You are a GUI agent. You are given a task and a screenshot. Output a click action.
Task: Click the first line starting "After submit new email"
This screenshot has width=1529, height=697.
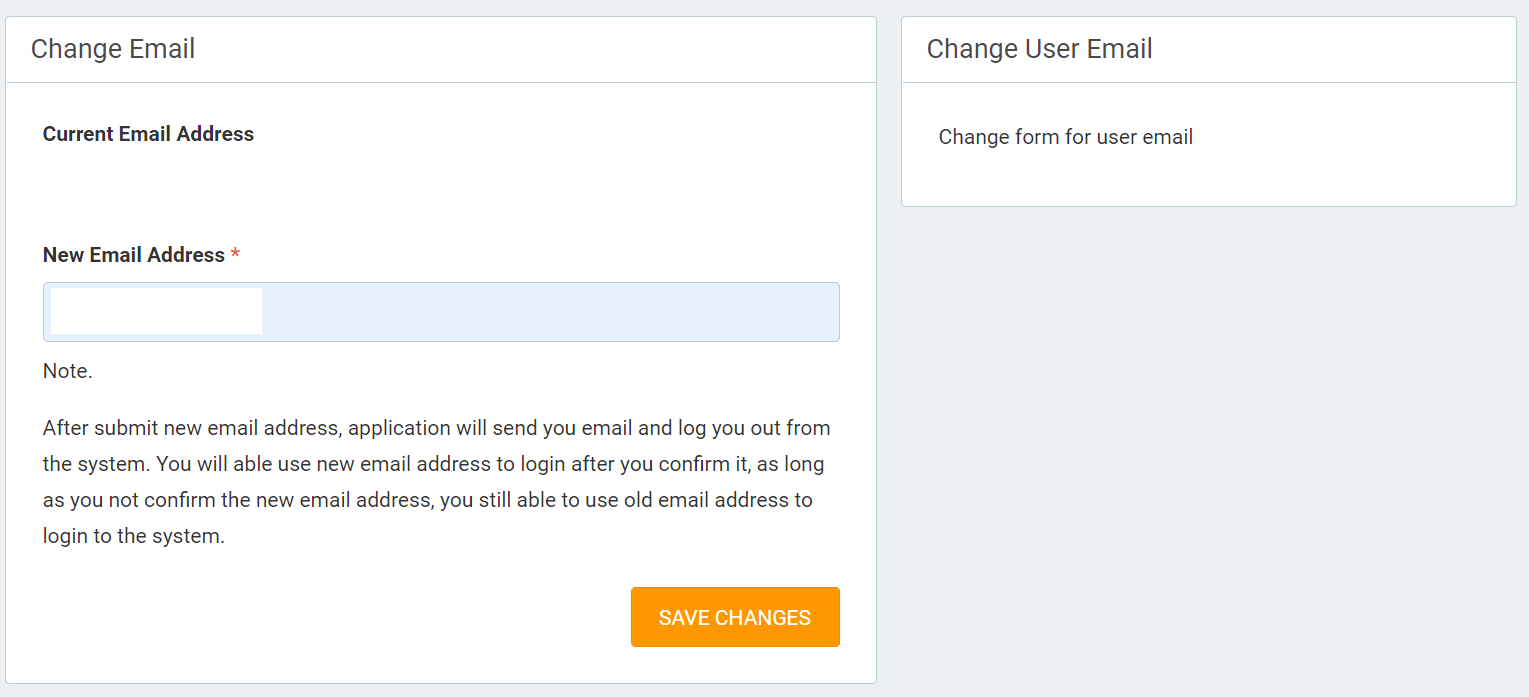[x=436, y=428]
